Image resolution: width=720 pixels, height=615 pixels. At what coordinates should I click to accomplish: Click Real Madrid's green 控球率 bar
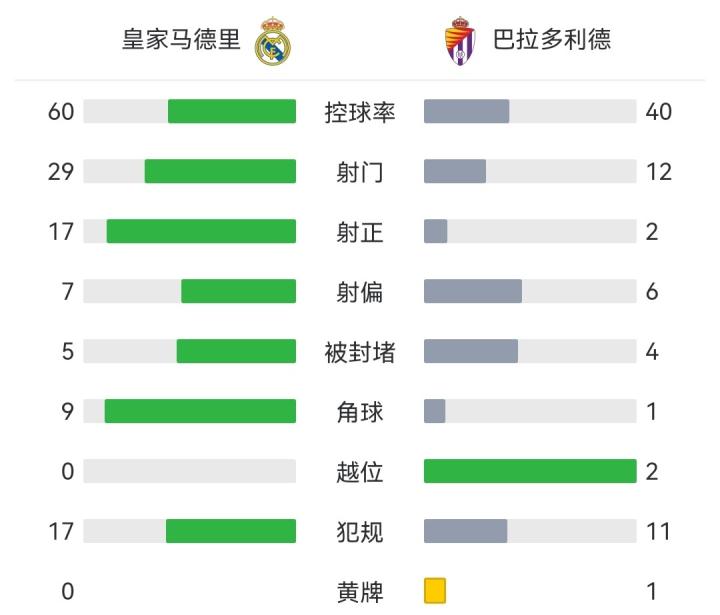pos(232,111)
